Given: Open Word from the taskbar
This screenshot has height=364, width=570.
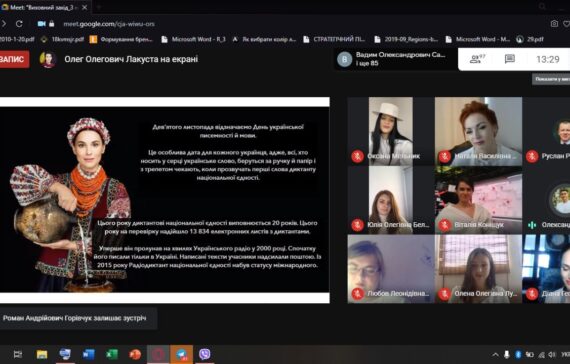Looking at the screenshot, I should click(x=88, y=354).
